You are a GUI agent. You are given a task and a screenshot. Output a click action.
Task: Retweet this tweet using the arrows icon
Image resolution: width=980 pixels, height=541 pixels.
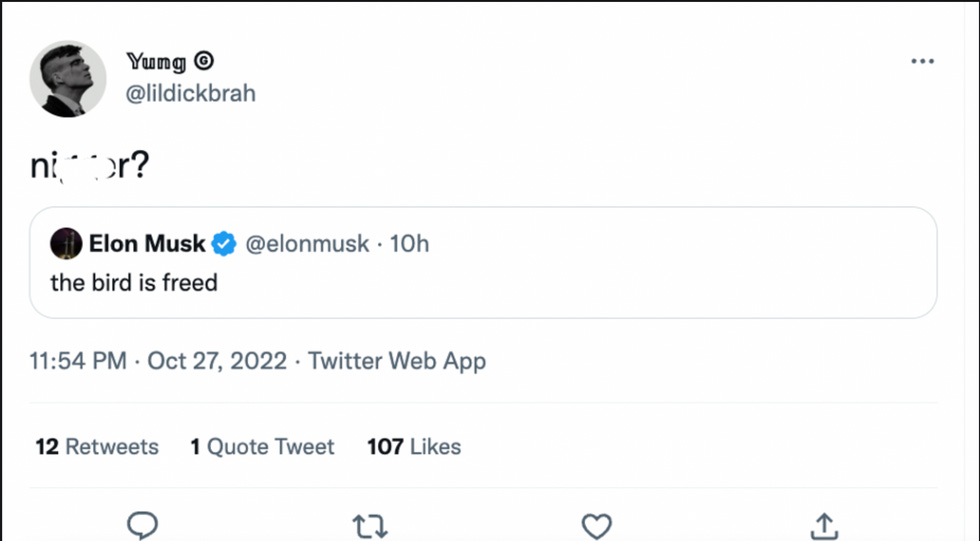[x=370, y=525]
